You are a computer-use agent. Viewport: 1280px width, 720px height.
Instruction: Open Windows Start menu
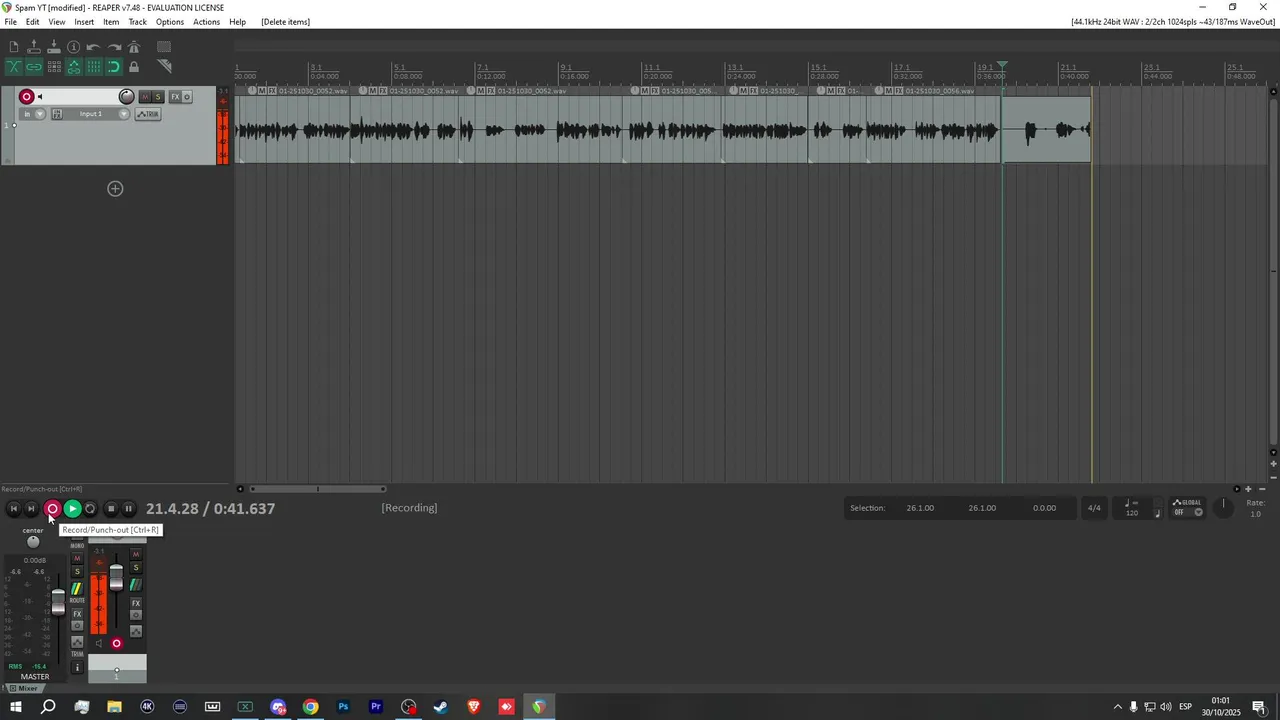pos(16,707)
